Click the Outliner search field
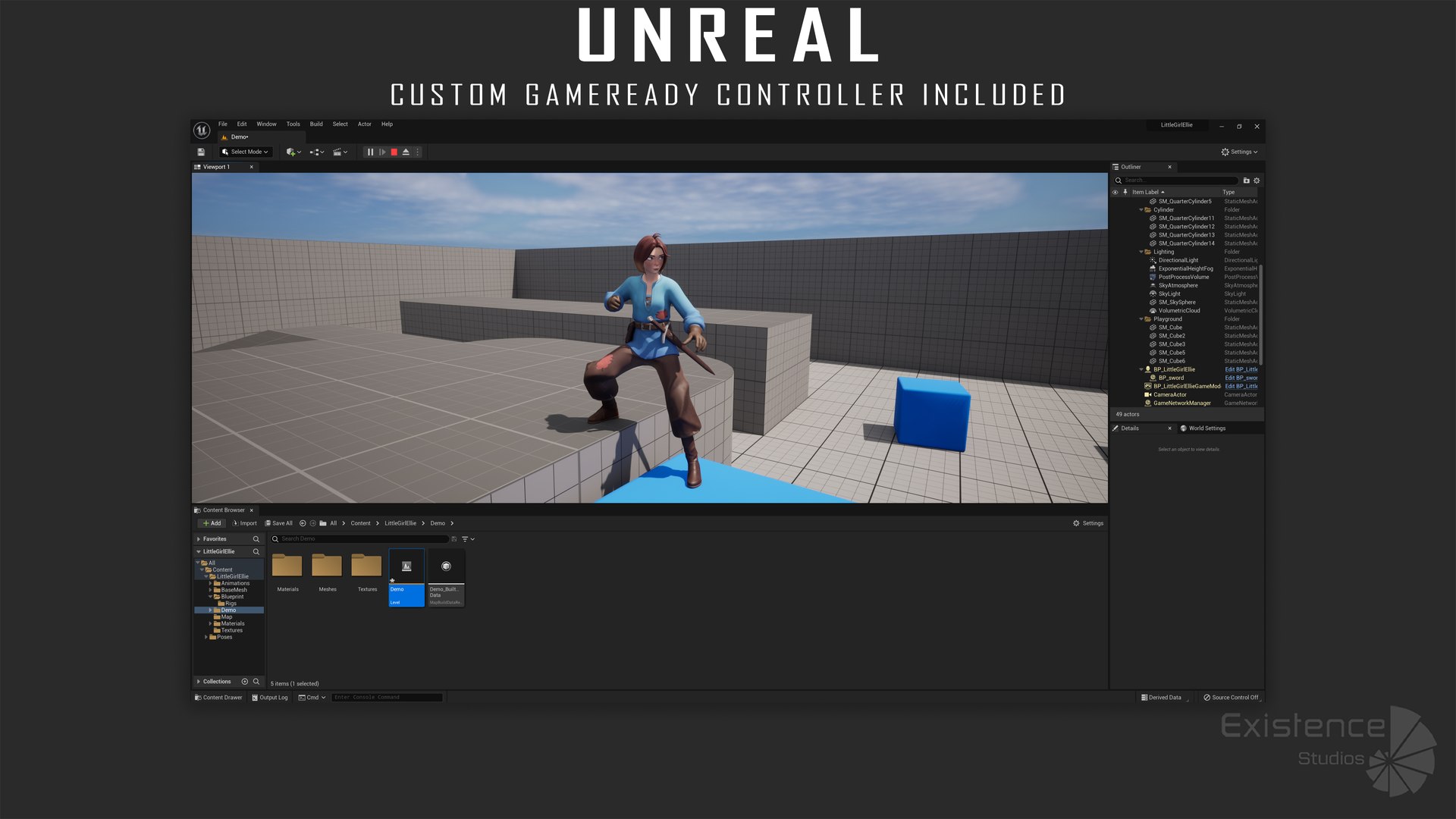Image resolution: width=1456 pixels, height=819 pixels. [1176, 180]
